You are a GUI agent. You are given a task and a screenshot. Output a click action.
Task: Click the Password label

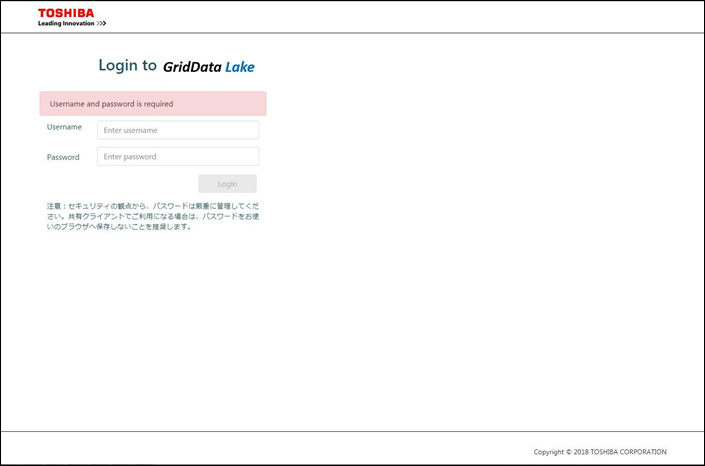63,157
